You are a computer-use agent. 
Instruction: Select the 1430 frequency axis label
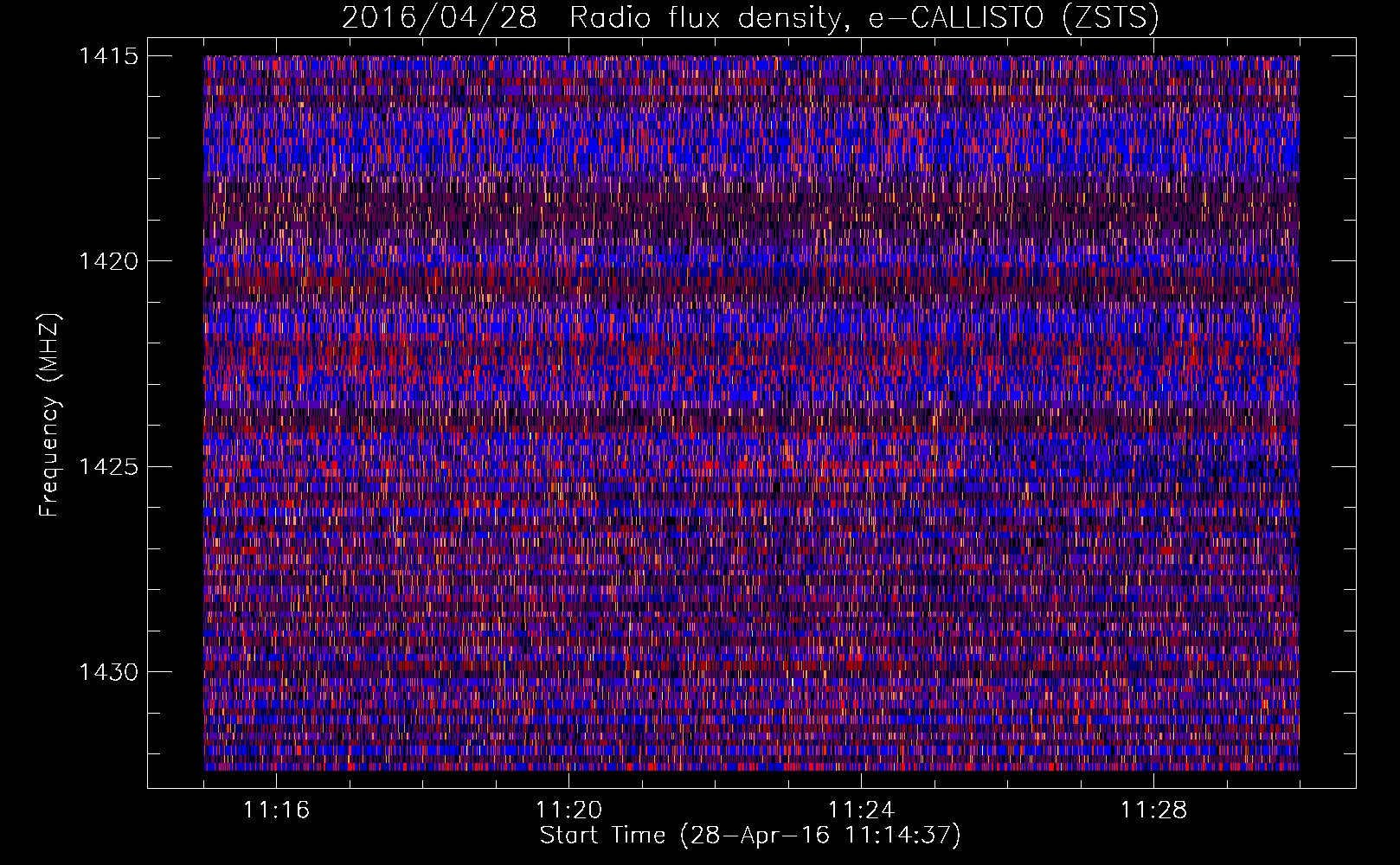(x=108, y=672)
